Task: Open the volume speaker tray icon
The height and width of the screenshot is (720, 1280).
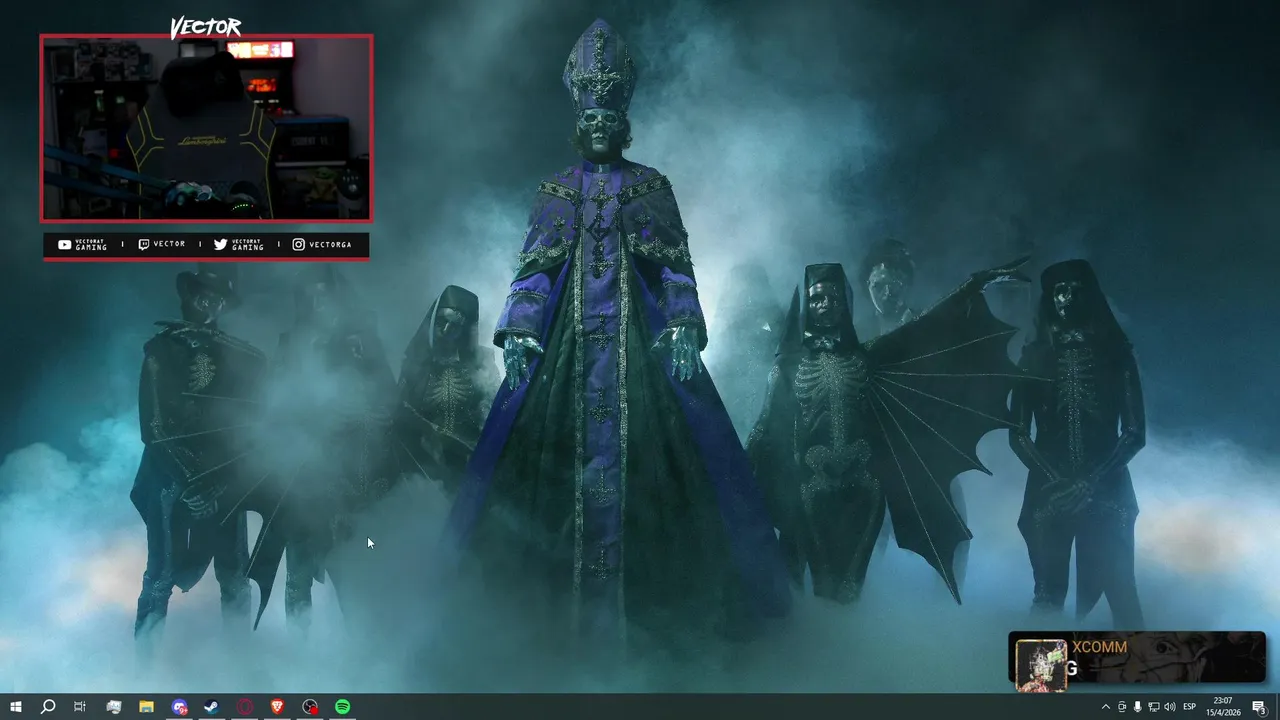Action: coord(1170,707)
